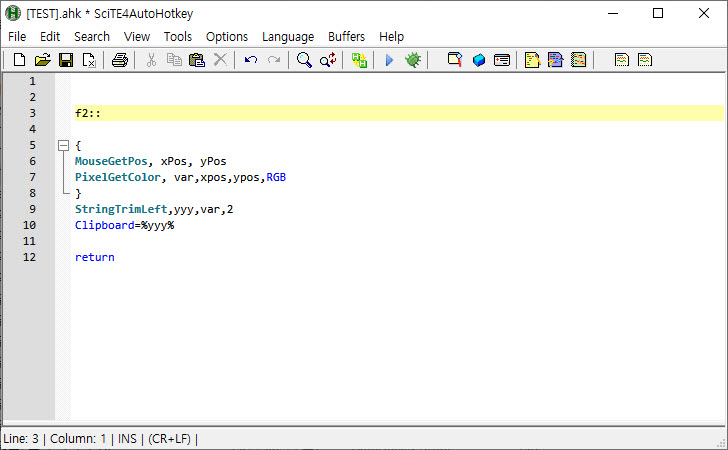This screenshot has width=728, height=450.
Task: Click line number 1 in the margin
Action: [32, 81]
